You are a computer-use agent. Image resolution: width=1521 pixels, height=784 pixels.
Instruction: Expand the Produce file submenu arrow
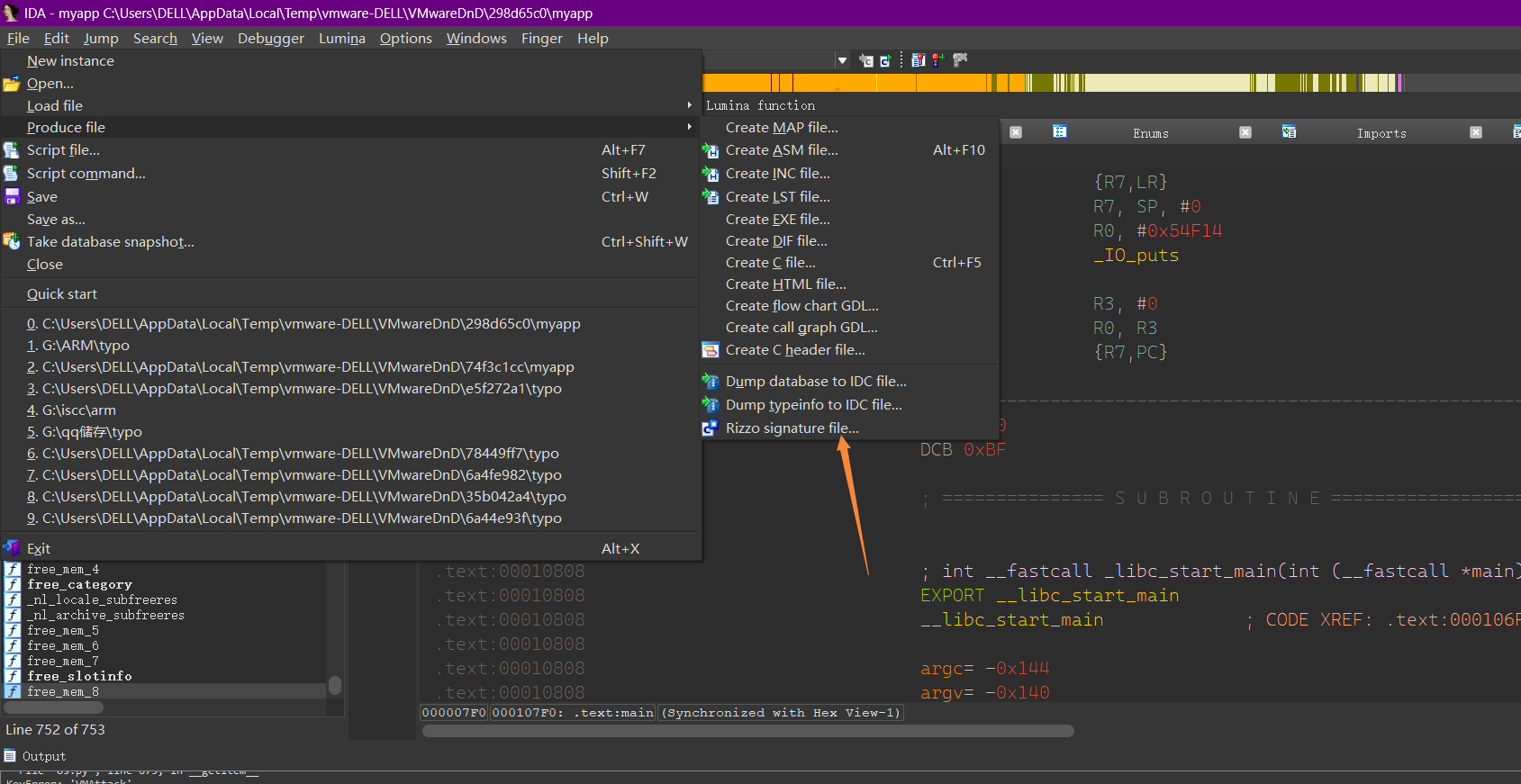(690, 127)
